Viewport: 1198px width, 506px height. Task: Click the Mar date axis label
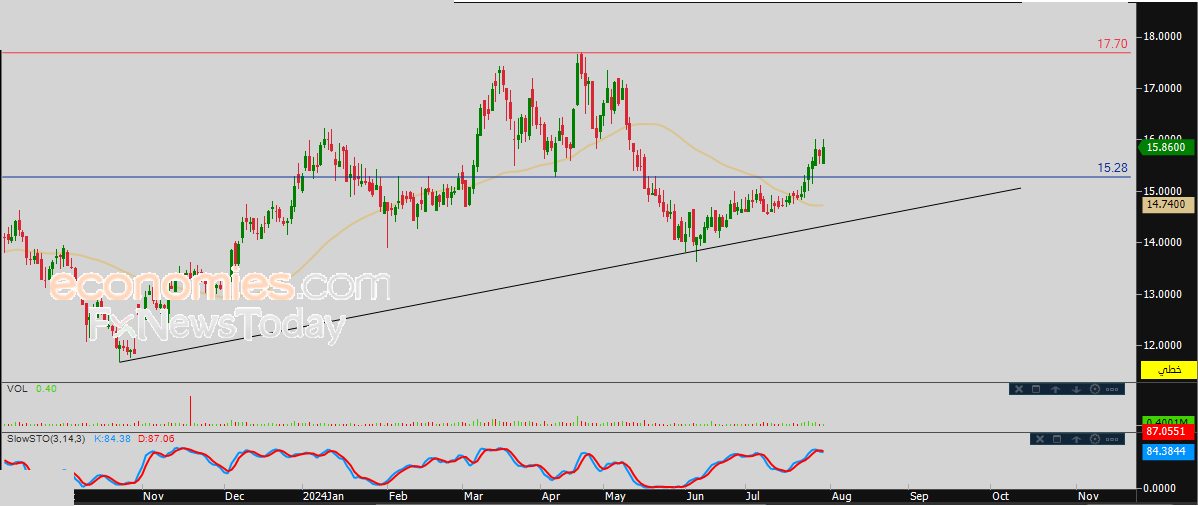(474, 496)
